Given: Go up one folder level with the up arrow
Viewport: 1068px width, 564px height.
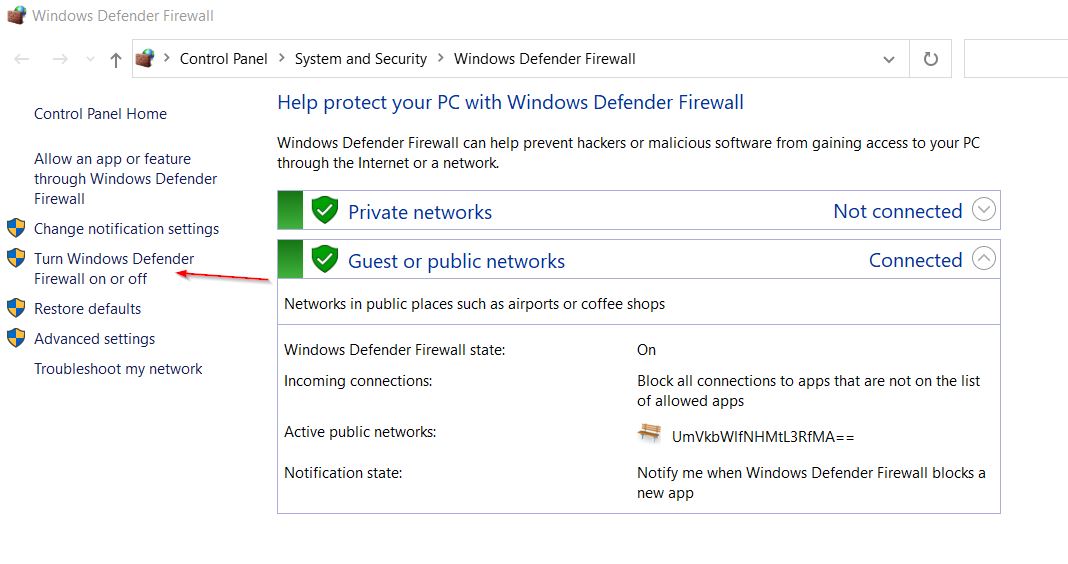Looking at the screenshot, I should (x=116, y=60).
